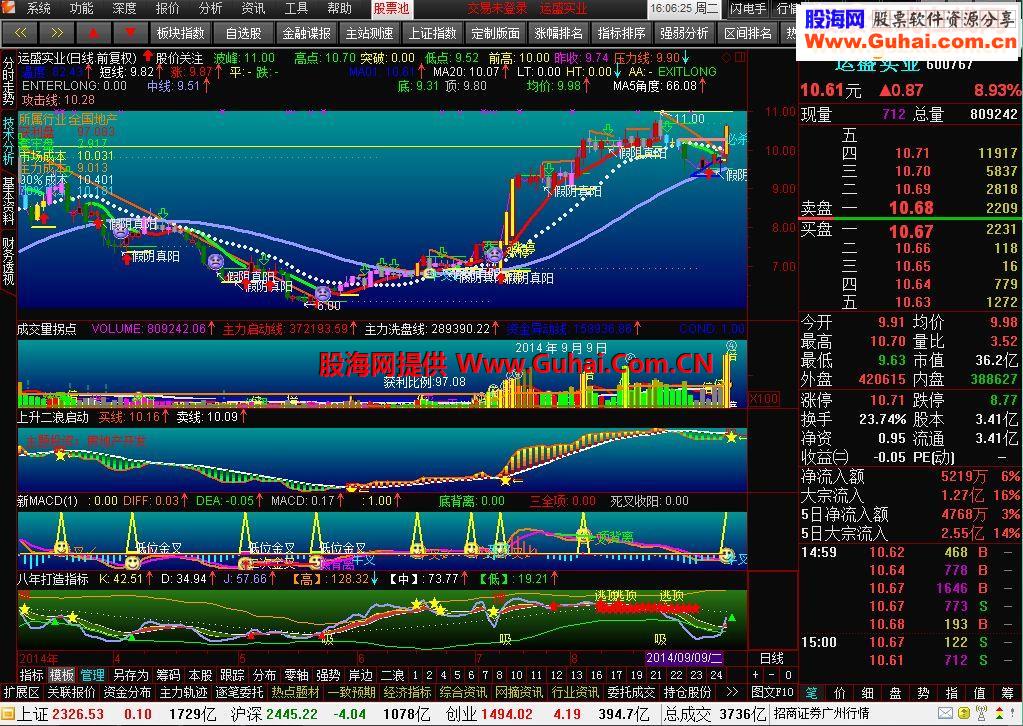This screenshot has width=1023, height=726.
Task: Click the 涨幅排名 toolbar button
Action: pyautogui.click(x=558, y=32)
